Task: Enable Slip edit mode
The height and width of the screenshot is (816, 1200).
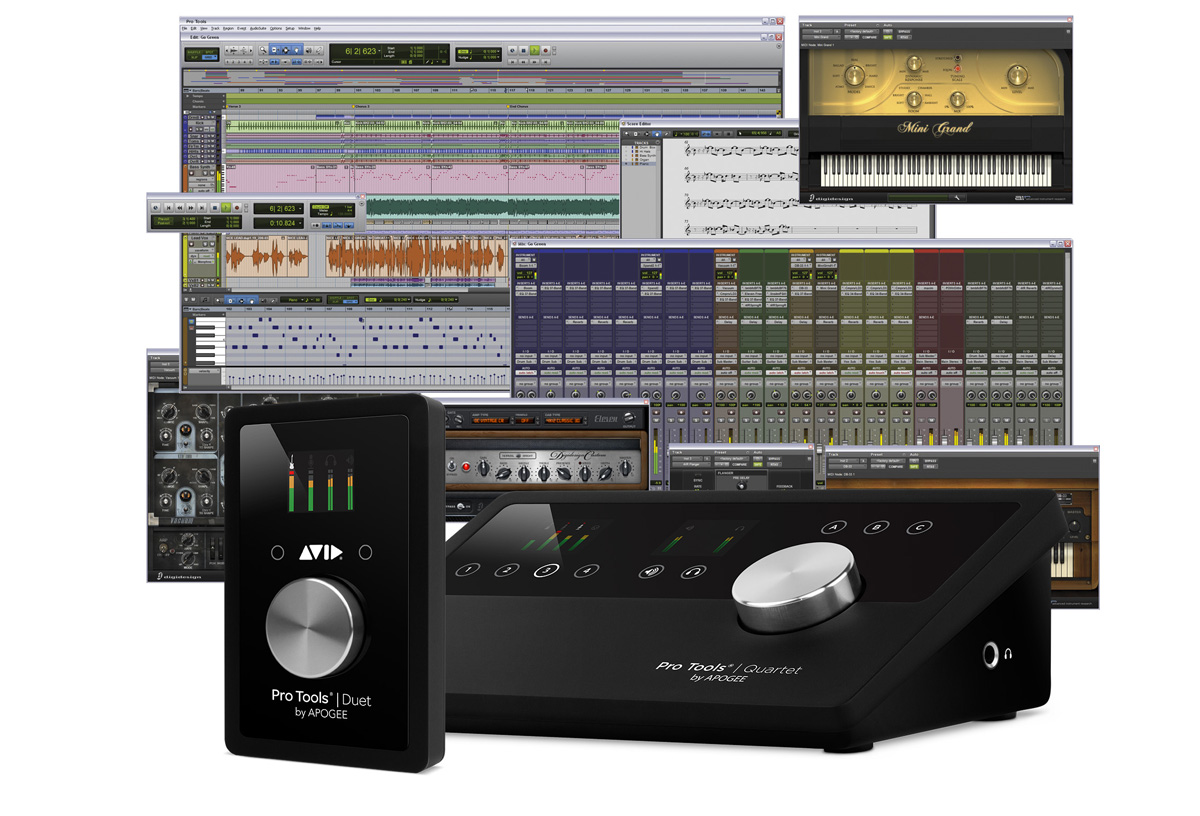Action: 193,57
